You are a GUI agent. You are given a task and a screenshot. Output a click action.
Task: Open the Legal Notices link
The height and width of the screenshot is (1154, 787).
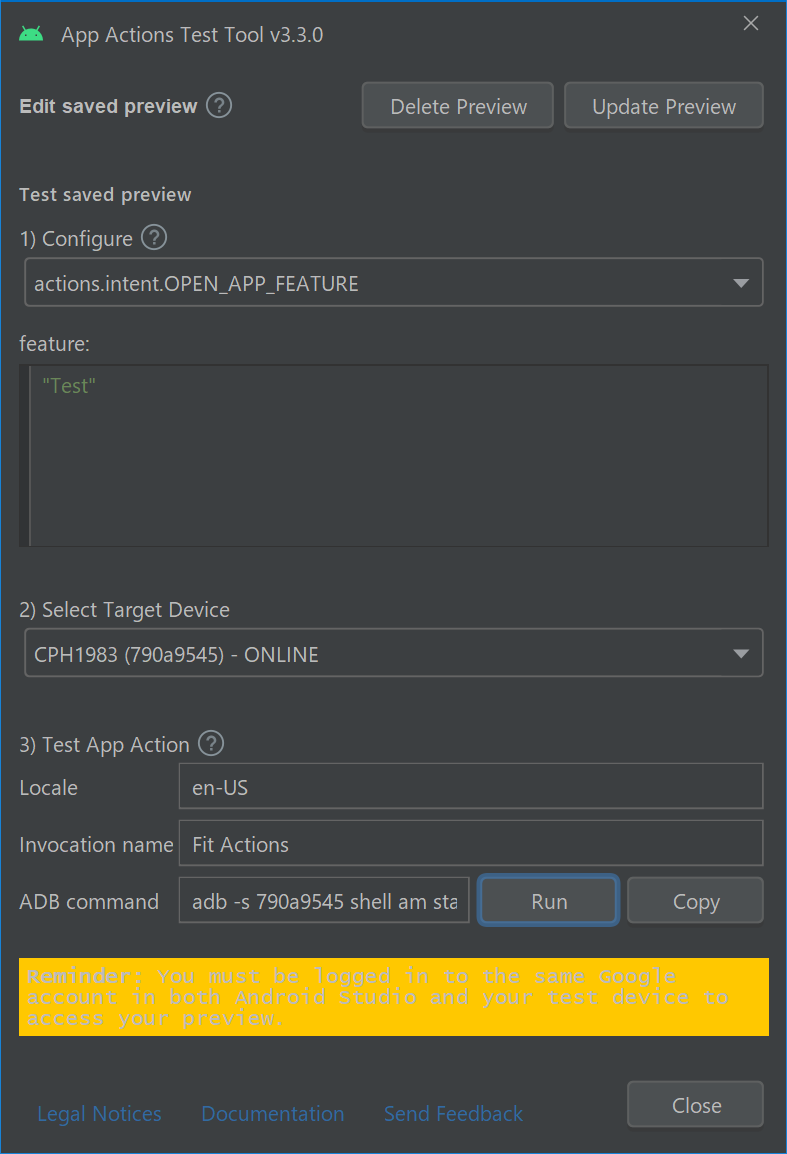(99, 1114)
